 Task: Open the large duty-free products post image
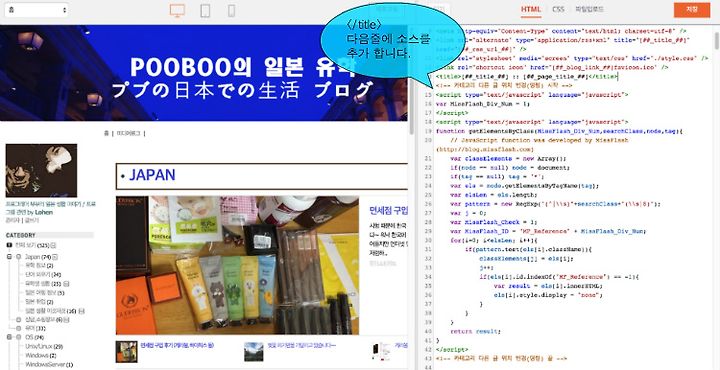pos(237,265)
